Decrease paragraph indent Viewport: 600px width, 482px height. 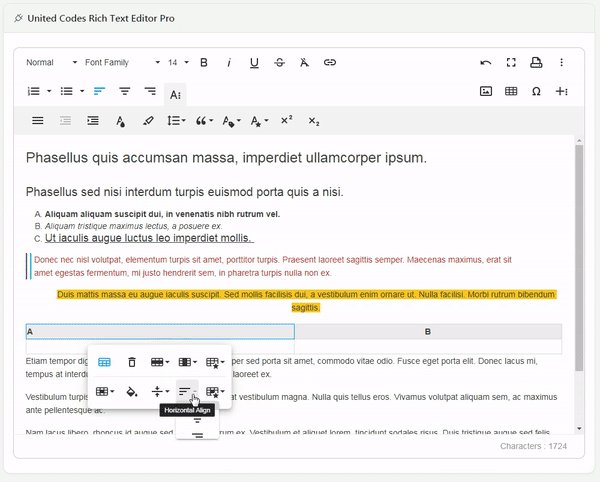click(65, 121)
